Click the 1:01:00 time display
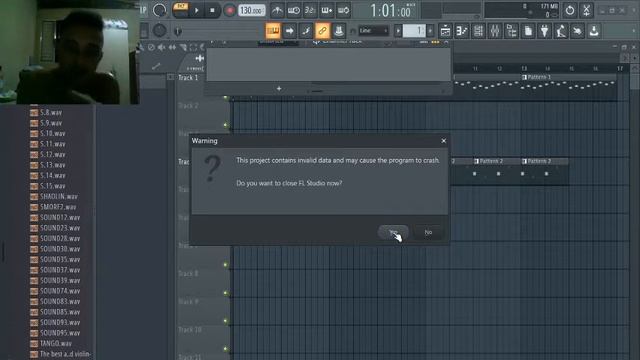 pos(390,11)
